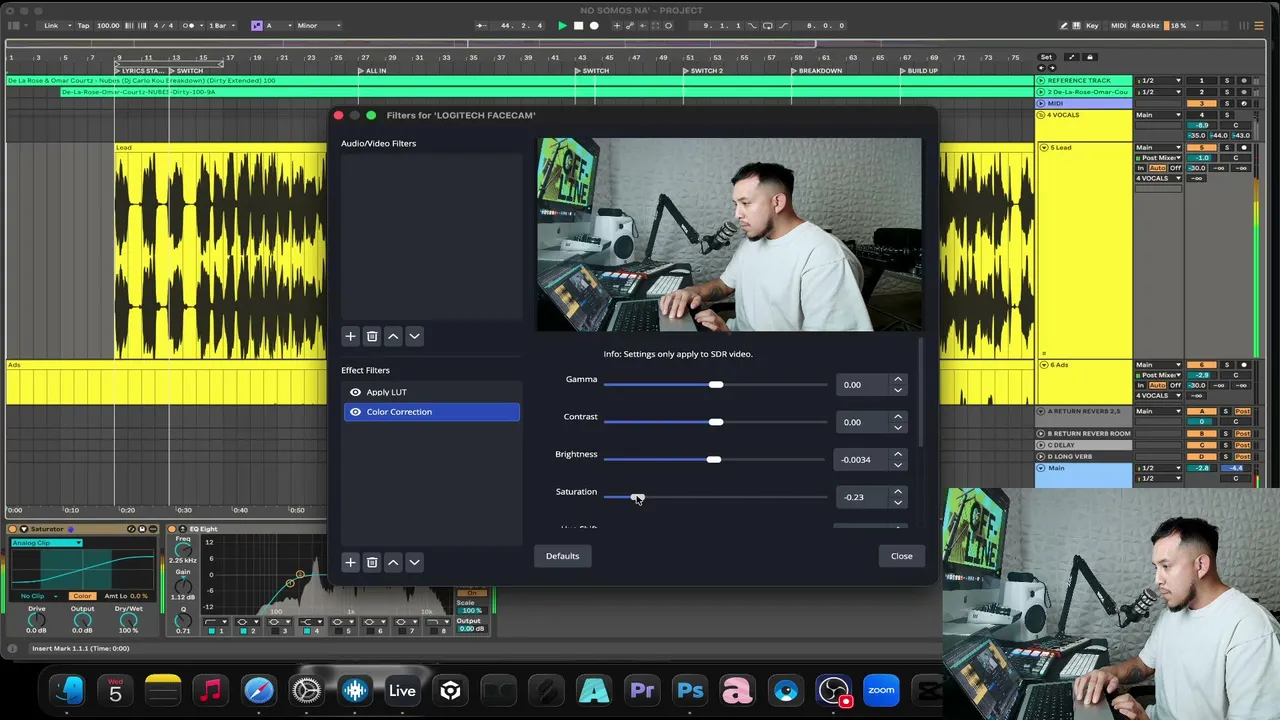Open the root note A dropdown
This screenshot has height=720, width=1280.
276,25
